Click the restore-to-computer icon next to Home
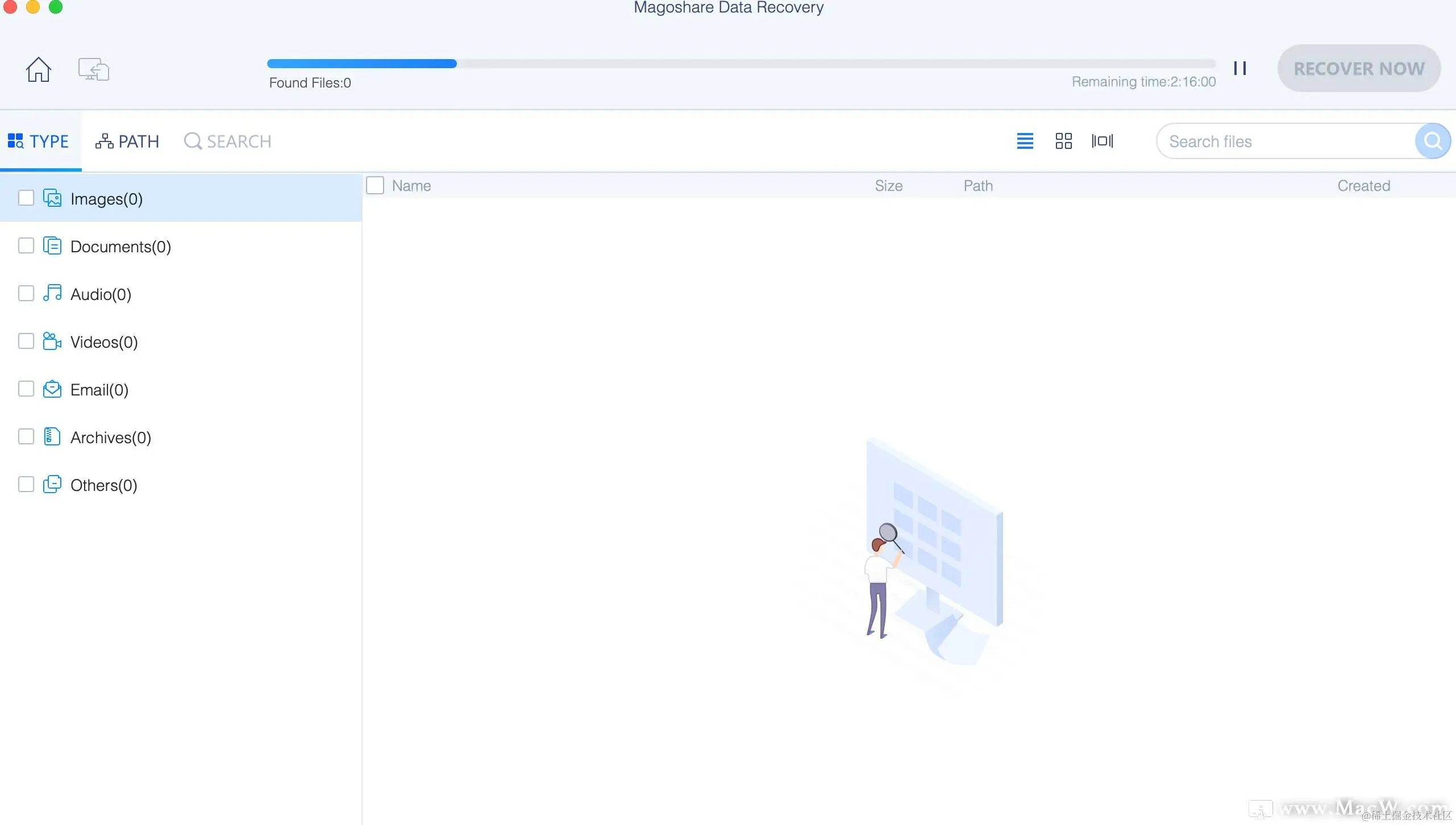This screenshot has width=1456, height=825. (x=94, y=69)
